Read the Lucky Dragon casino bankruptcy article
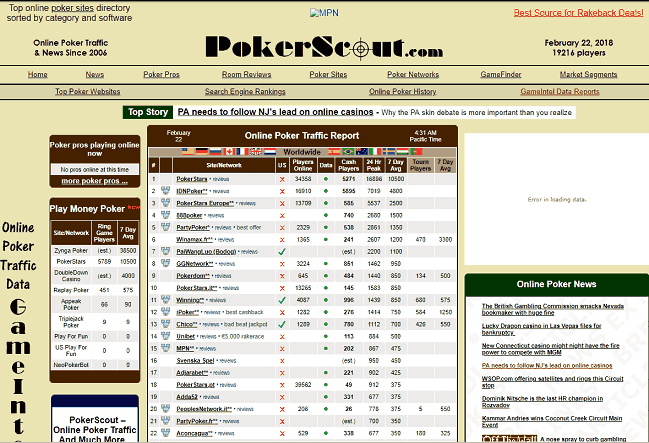The image size is (649, 443). (541, 329)
